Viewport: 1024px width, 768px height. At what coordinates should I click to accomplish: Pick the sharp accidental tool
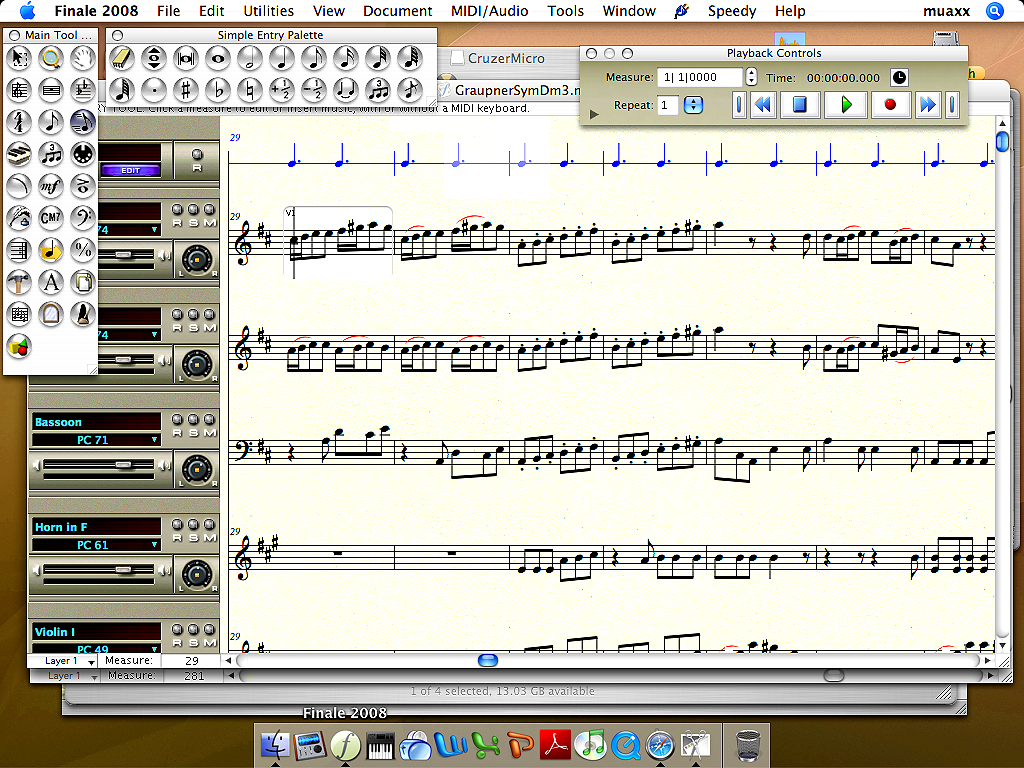184,89
